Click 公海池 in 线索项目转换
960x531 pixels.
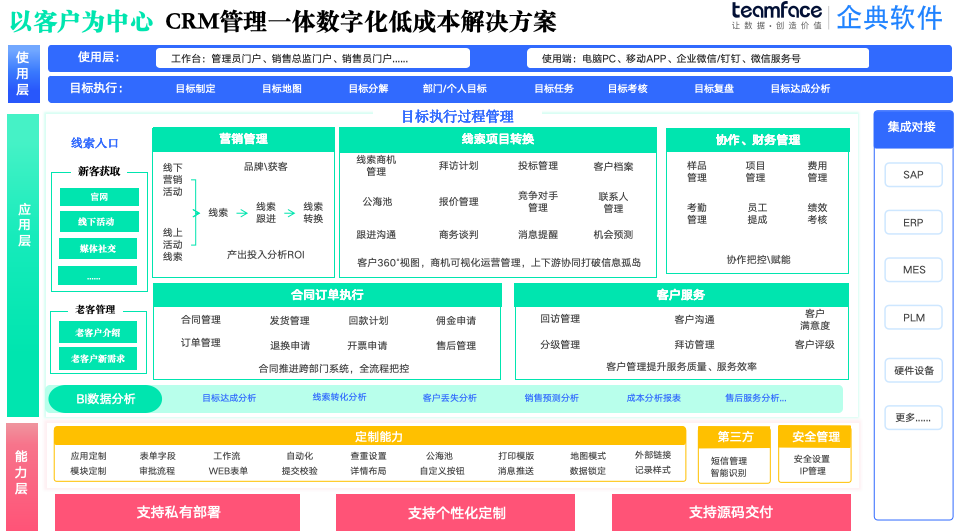(377, 201)
